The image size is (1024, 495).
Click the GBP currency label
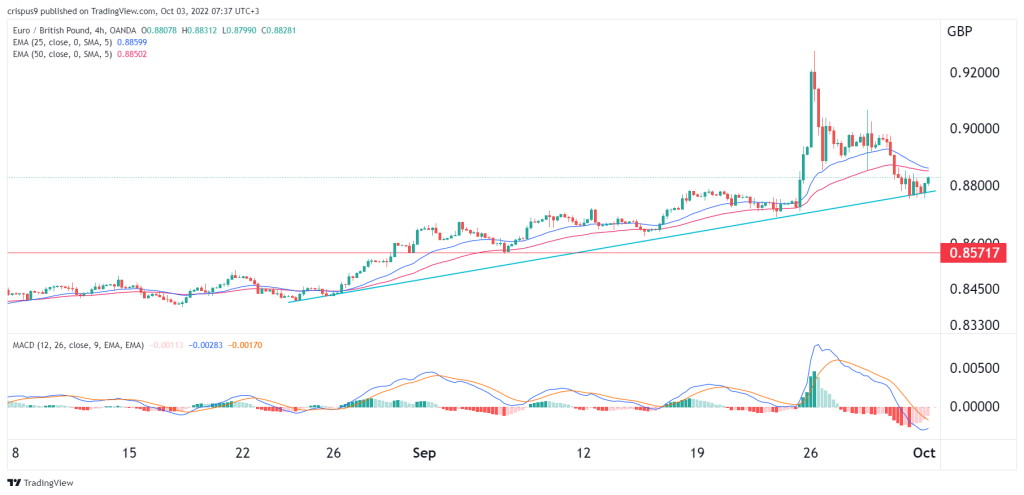961,31
